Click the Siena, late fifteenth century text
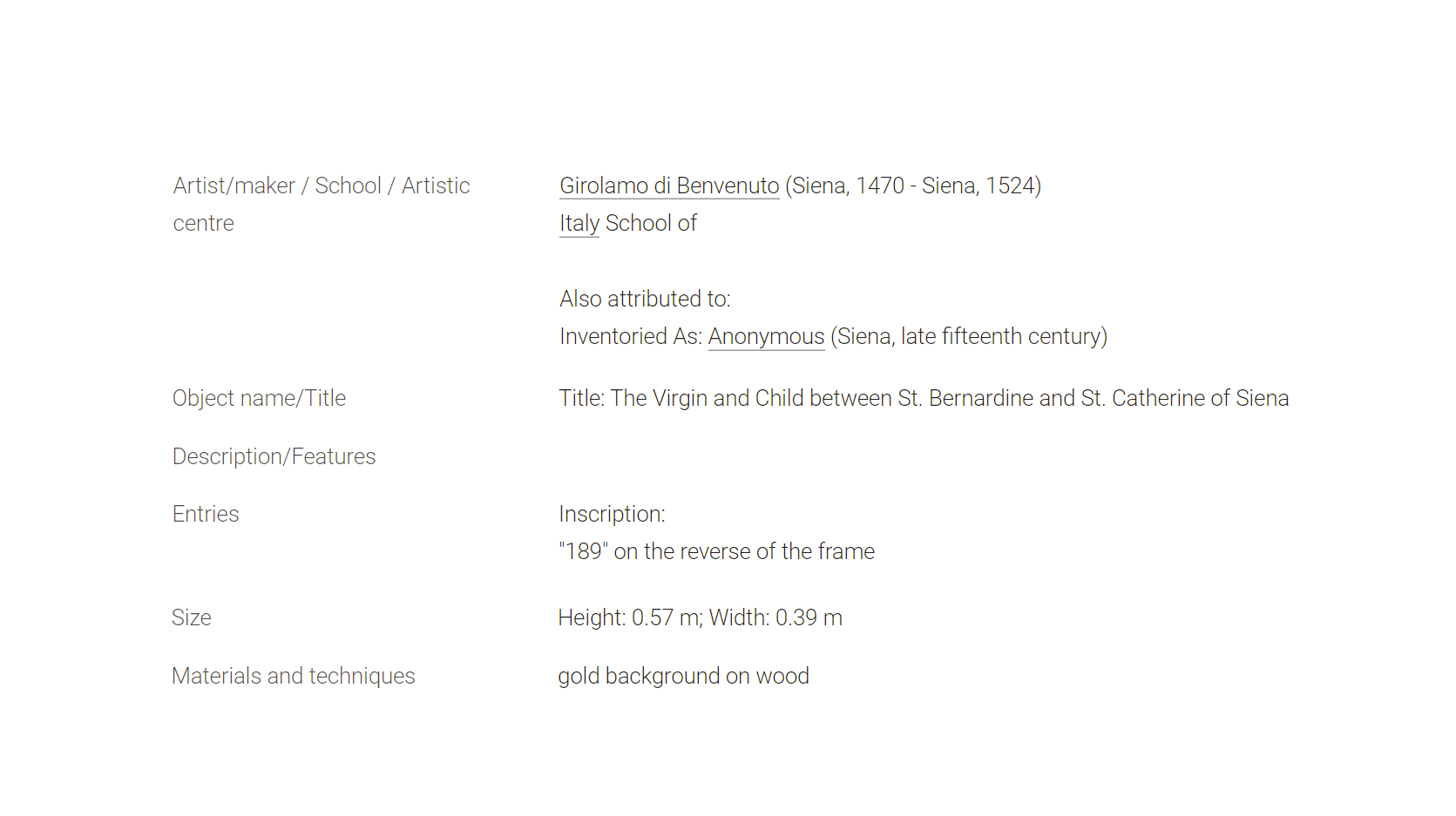Screen dimensions: 1456x816 point(969,336)
